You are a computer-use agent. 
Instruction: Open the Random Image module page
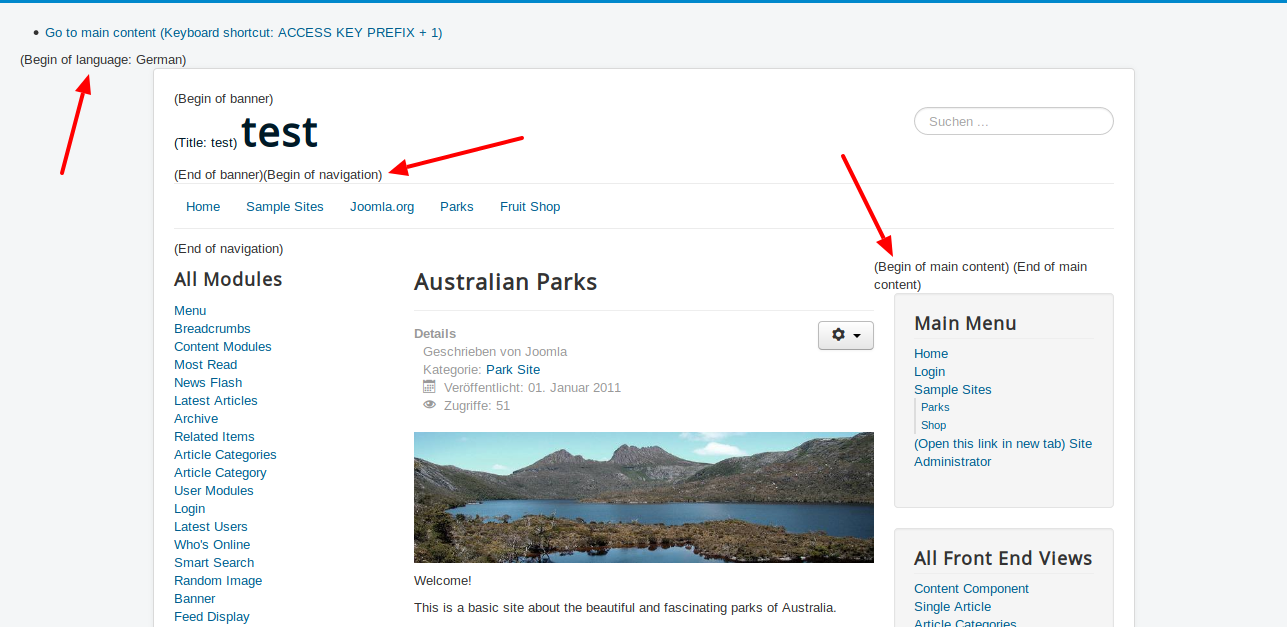click(217, 580)
